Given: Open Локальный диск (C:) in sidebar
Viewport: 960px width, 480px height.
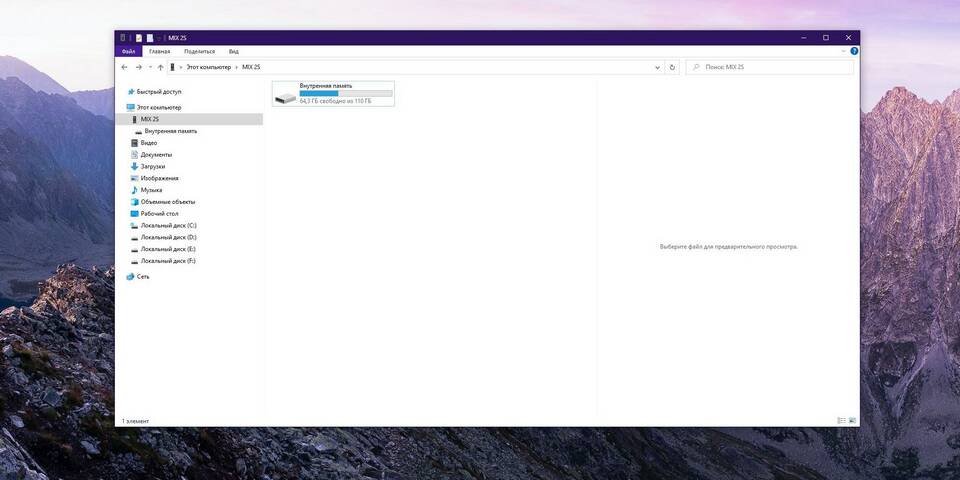Looking at the screenshot, I should click(x=168, y=225).
